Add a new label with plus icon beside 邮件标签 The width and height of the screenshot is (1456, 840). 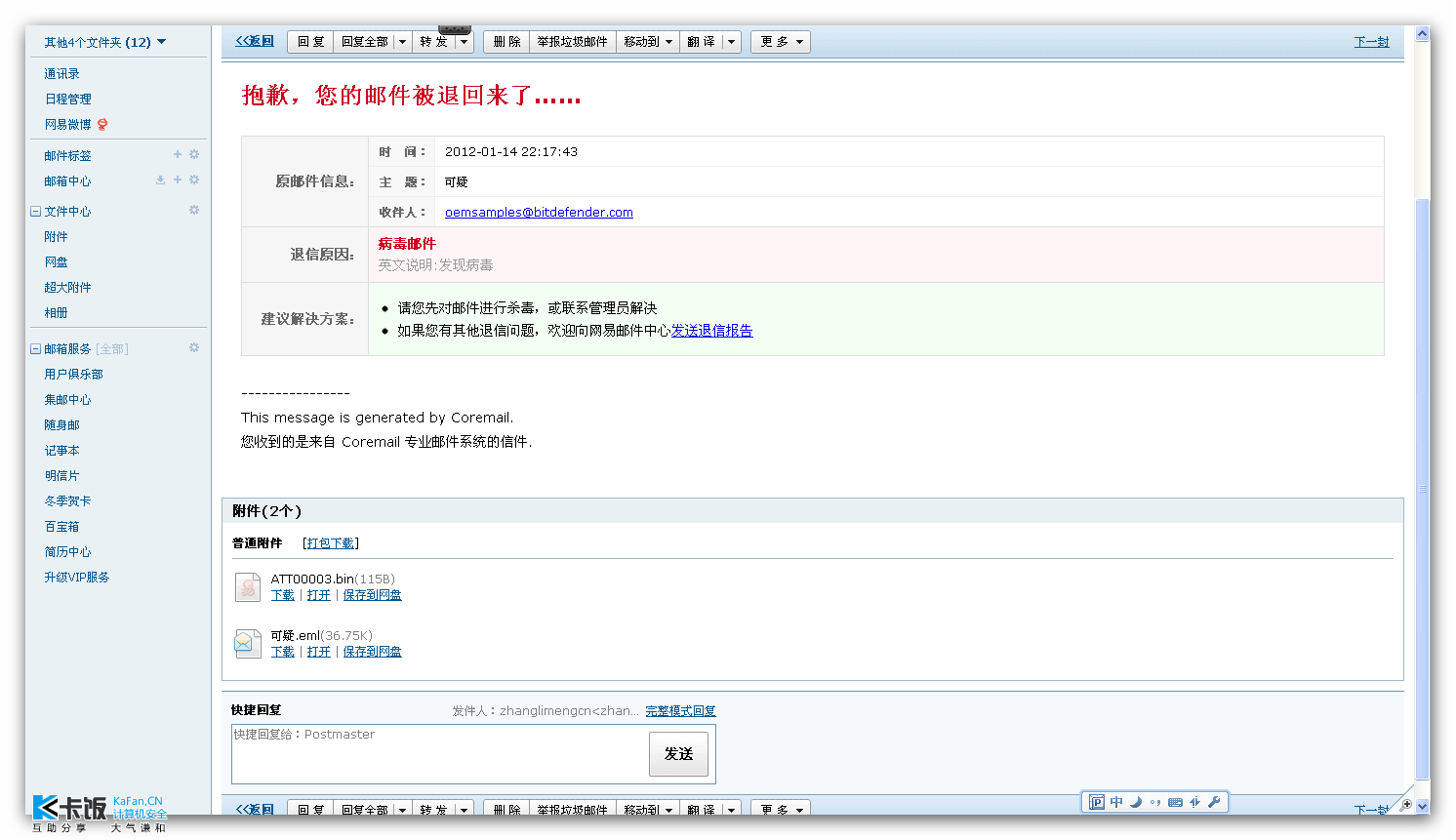tap(178, 154)
